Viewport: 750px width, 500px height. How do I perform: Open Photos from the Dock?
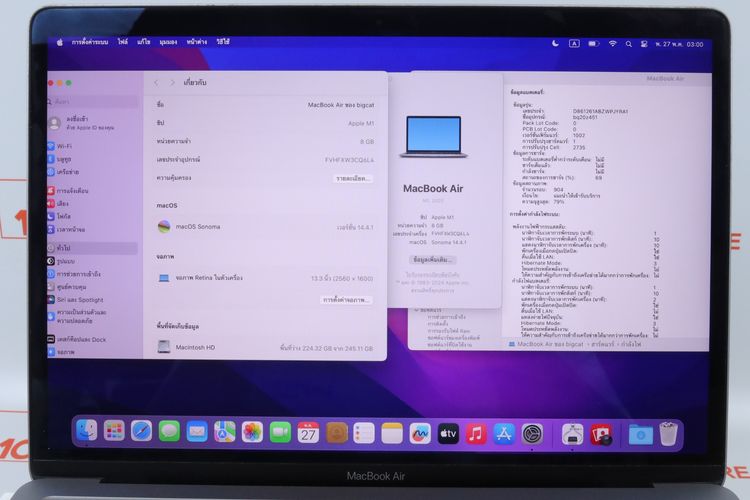[x=253, y=433]
